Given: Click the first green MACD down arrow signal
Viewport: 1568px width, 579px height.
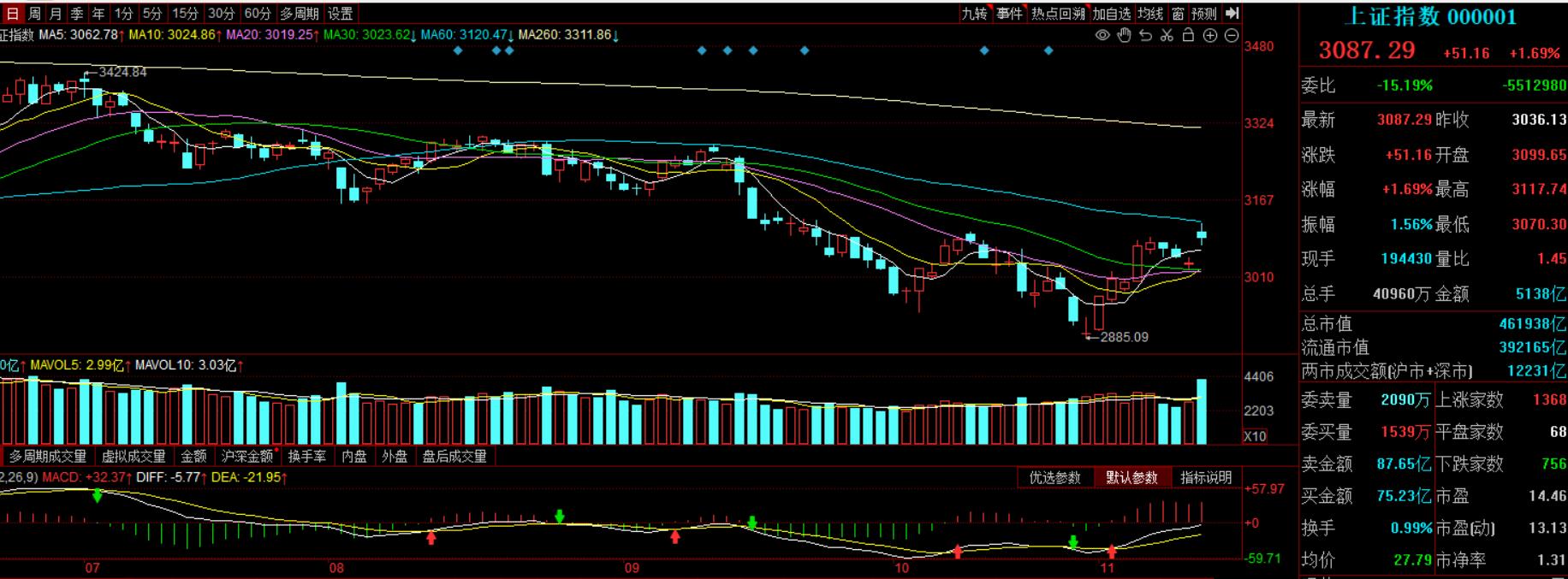Looking at the screenshot, I should [x=98, y=495].
